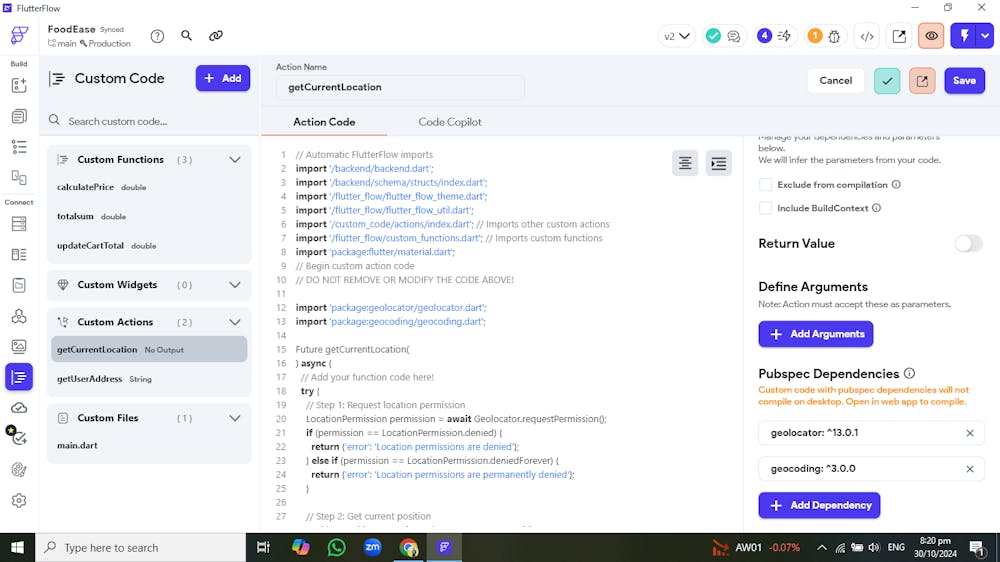
Task: Click the Pubspec Dependencies info icon
Action: click(x=909, y=373)
